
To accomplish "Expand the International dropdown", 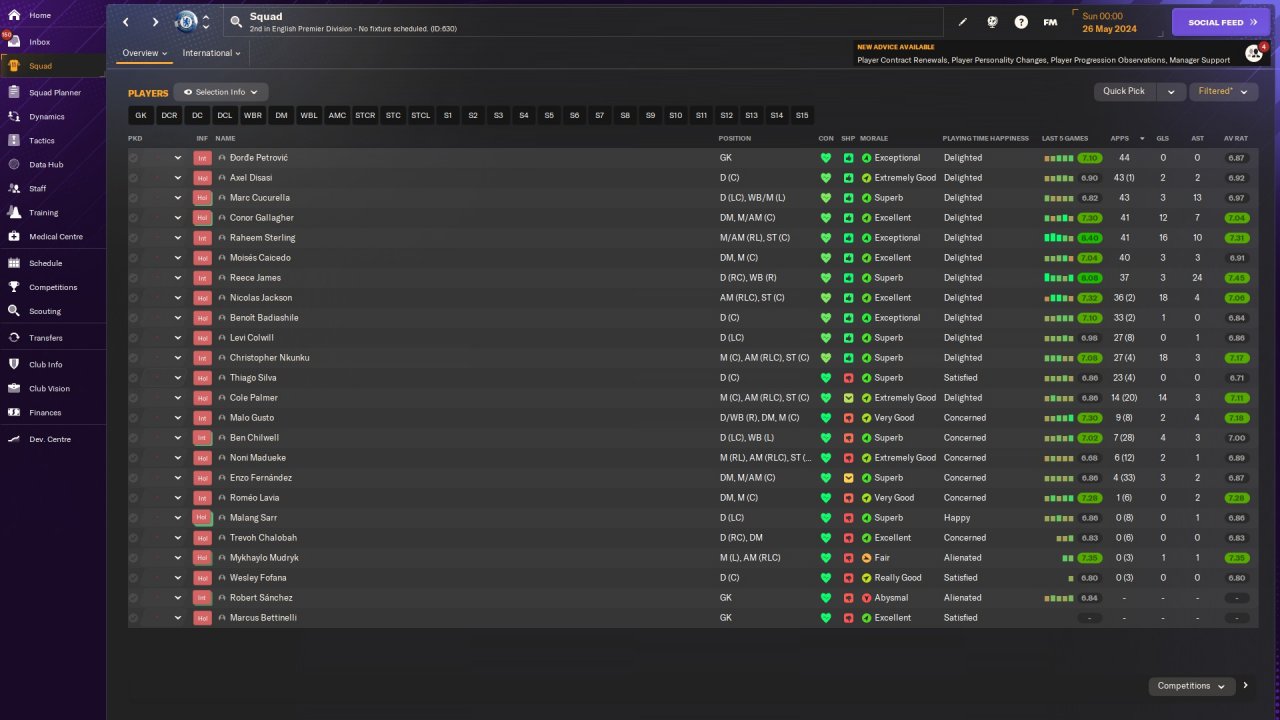I will click(212, 53).
